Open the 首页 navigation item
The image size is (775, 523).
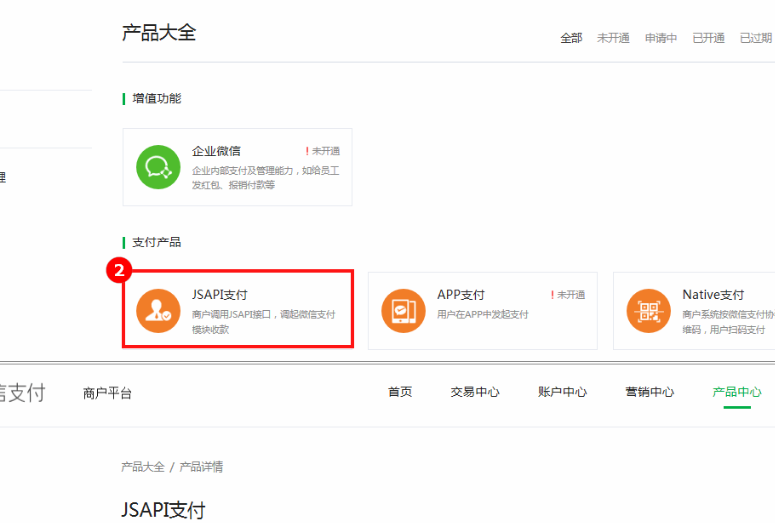[400, 392]
